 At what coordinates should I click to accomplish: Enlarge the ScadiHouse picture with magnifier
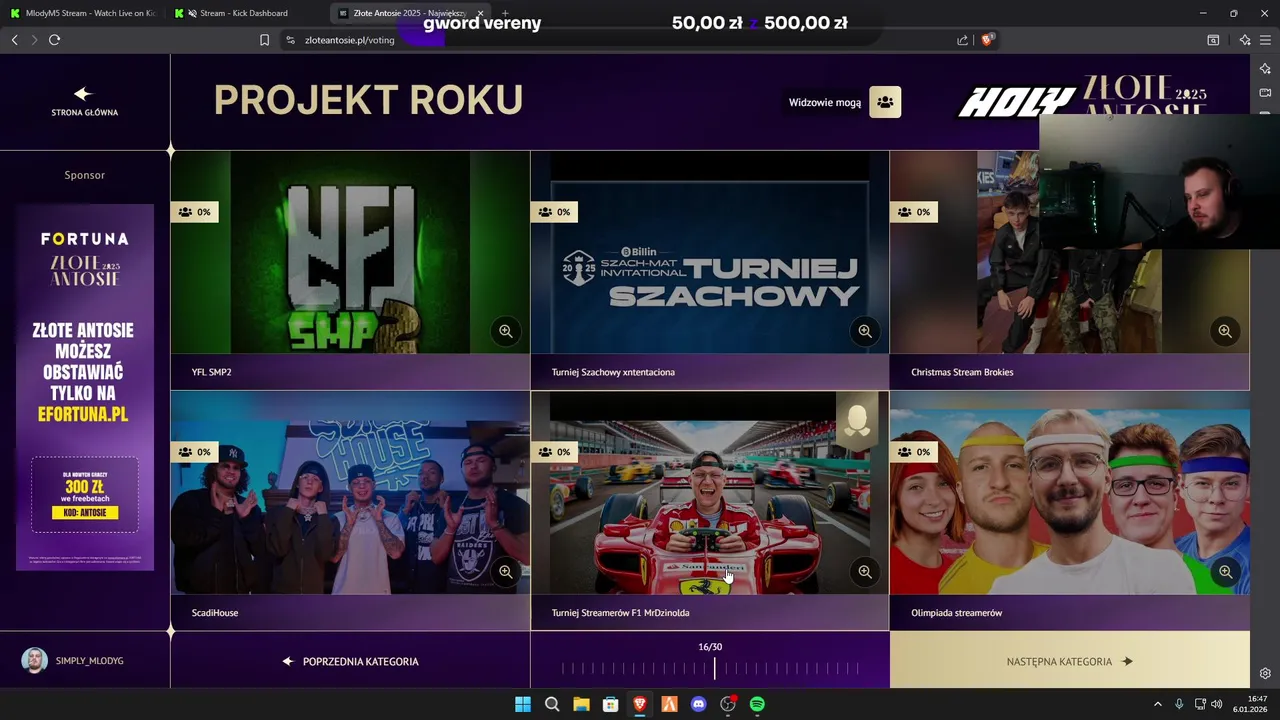505,572
